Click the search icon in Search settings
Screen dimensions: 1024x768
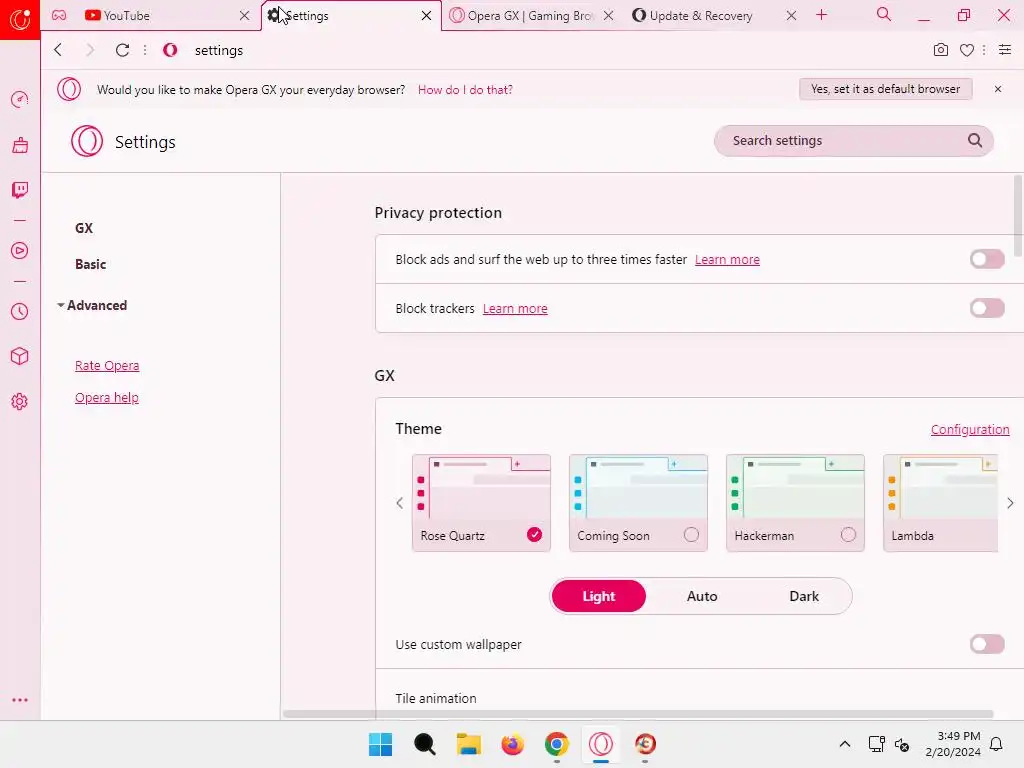pyautogui.click(x=974, y=140)
